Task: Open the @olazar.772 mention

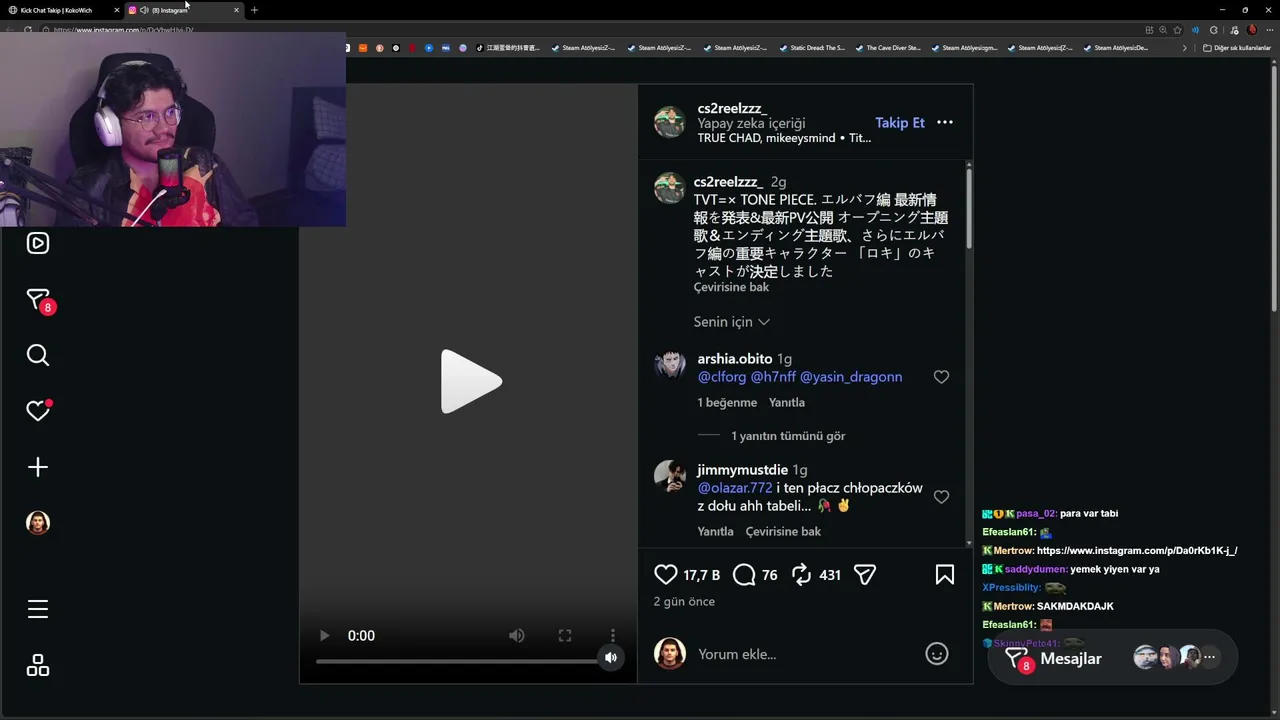Action: [735, 488]
